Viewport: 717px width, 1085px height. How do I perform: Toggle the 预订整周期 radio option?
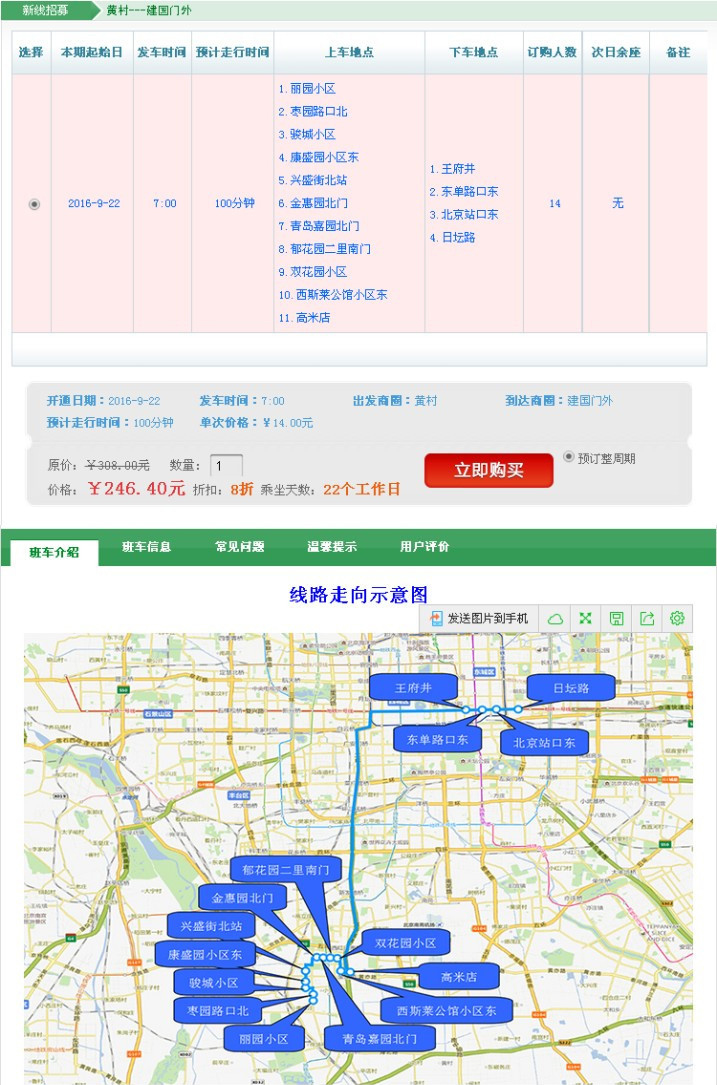coord(569,457)
